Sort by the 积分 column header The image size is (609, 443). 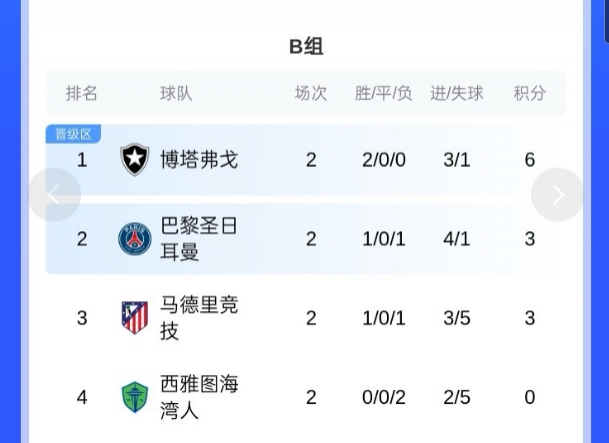tap(530, 93)
